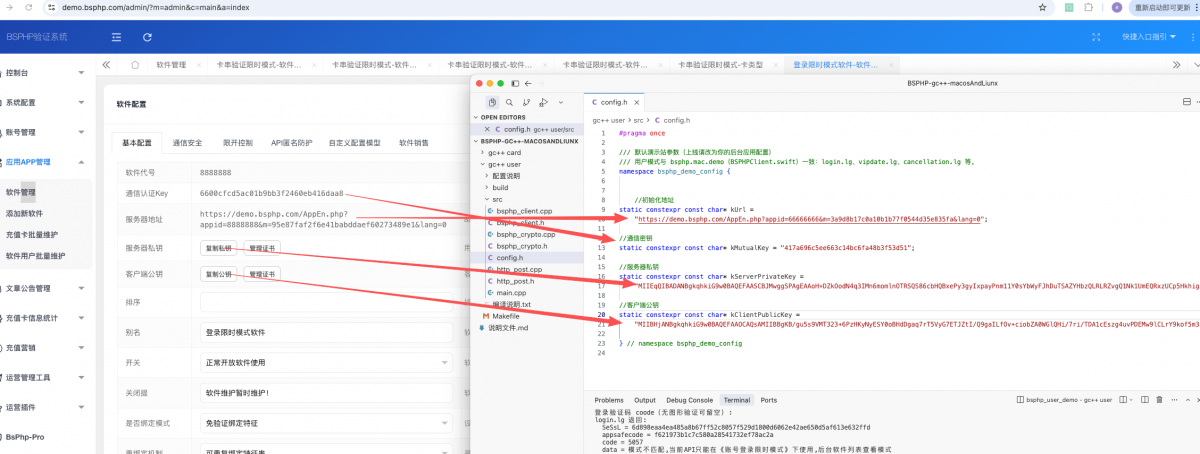Click the green extension icon in browser toolbar
Image resolution: width=1200 pixels, height=454 pixels.
[x=1070, y=6]
